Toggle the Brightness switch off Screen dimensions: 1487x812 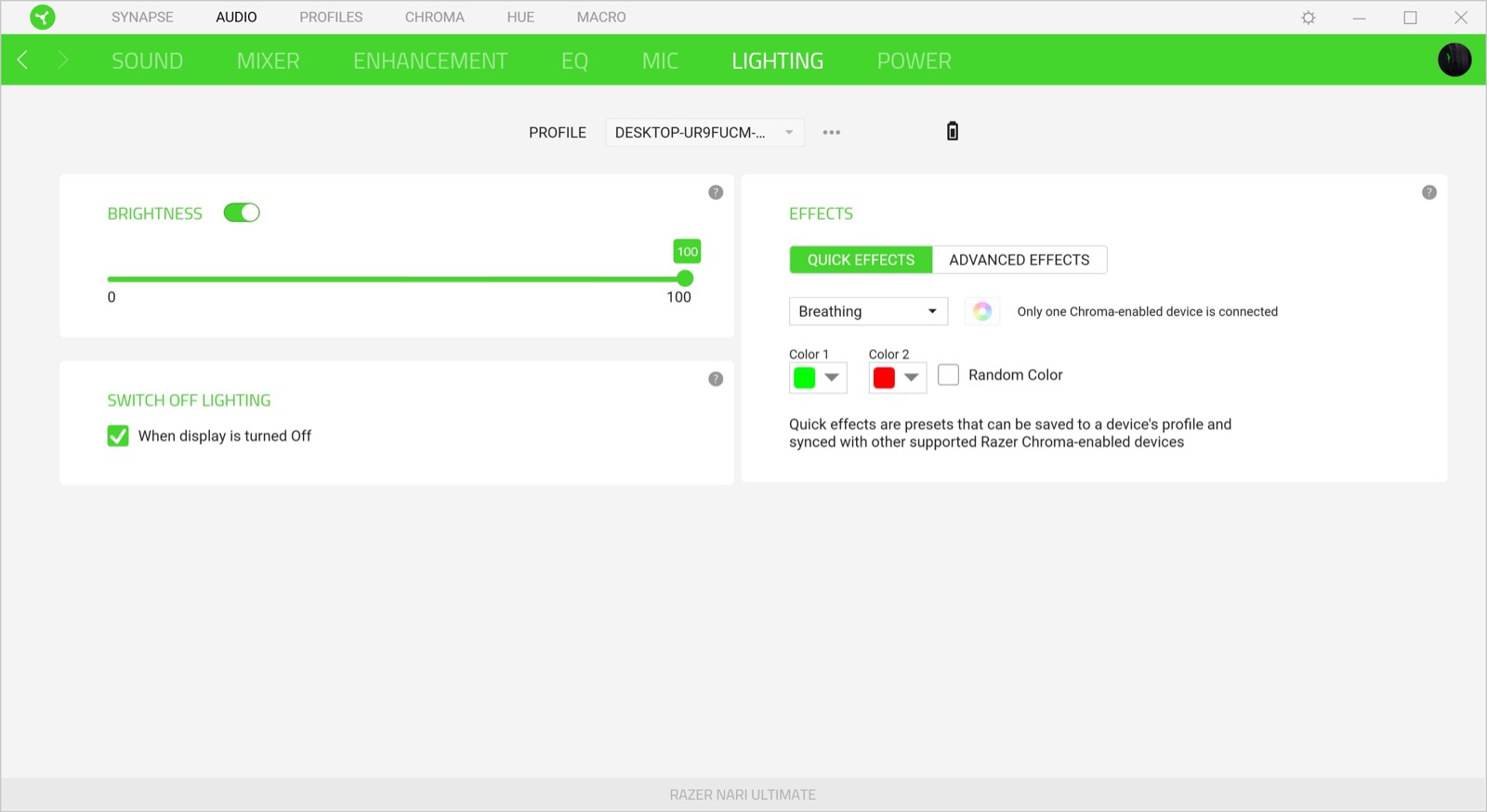coord(242,213)
